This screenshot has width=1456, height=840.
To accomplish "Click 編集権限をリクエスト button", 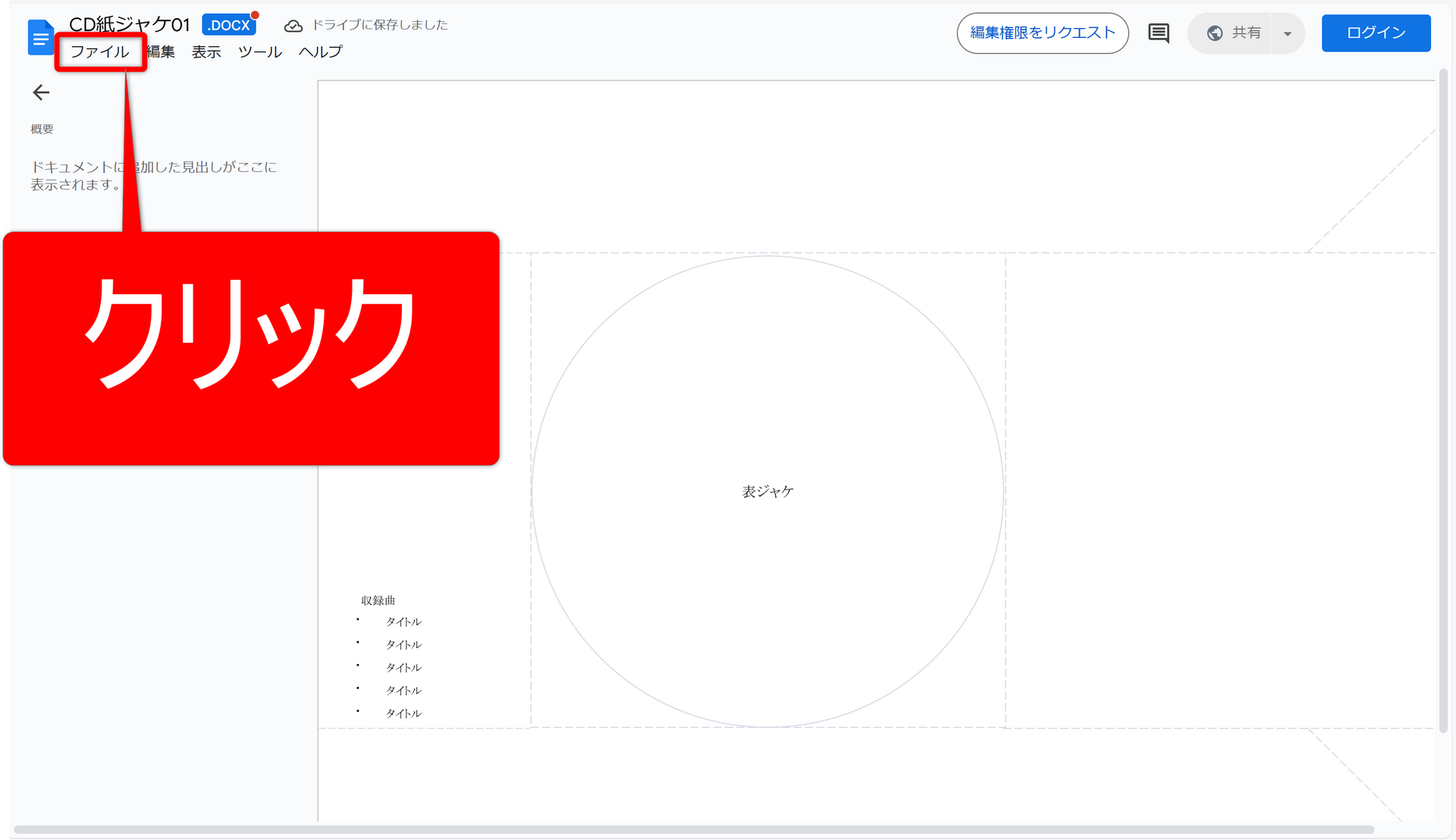I will [1043, 33].
